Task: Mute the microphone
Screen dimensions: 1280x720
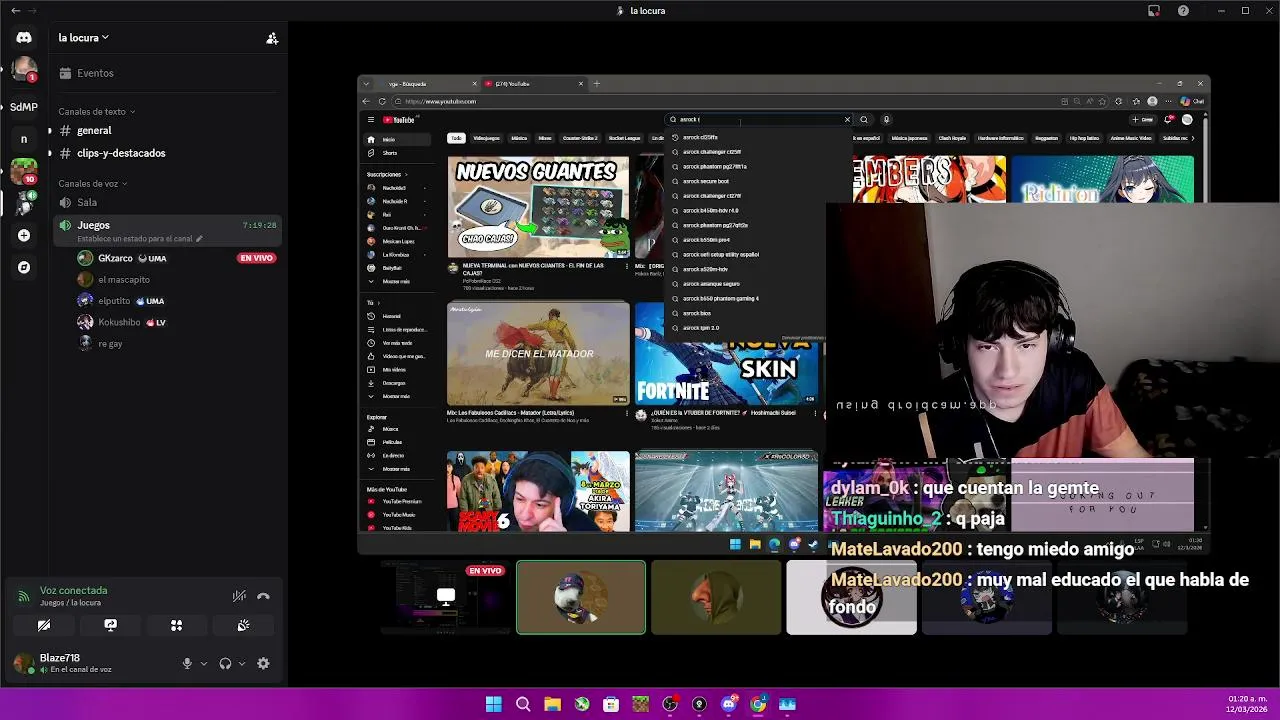Action: (x=187, y=663)
